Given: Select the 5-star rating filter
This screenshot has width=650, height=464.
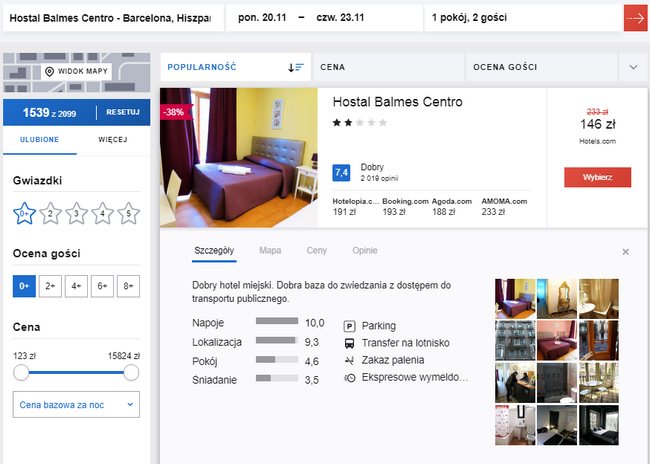Looking at the screenshot, I should (128, 212).
